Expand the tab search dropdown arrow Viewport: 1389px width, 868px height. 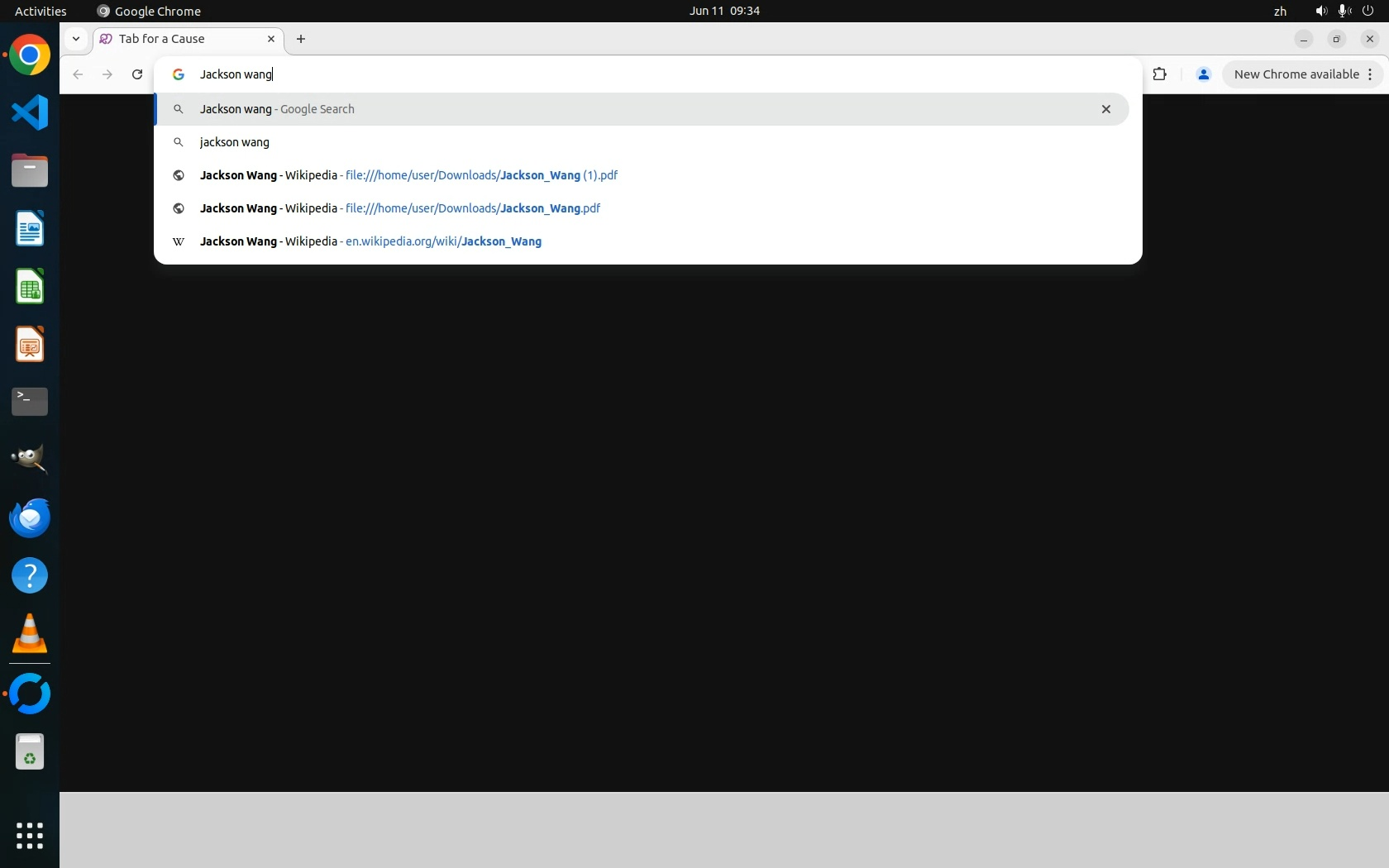[76, 39]
